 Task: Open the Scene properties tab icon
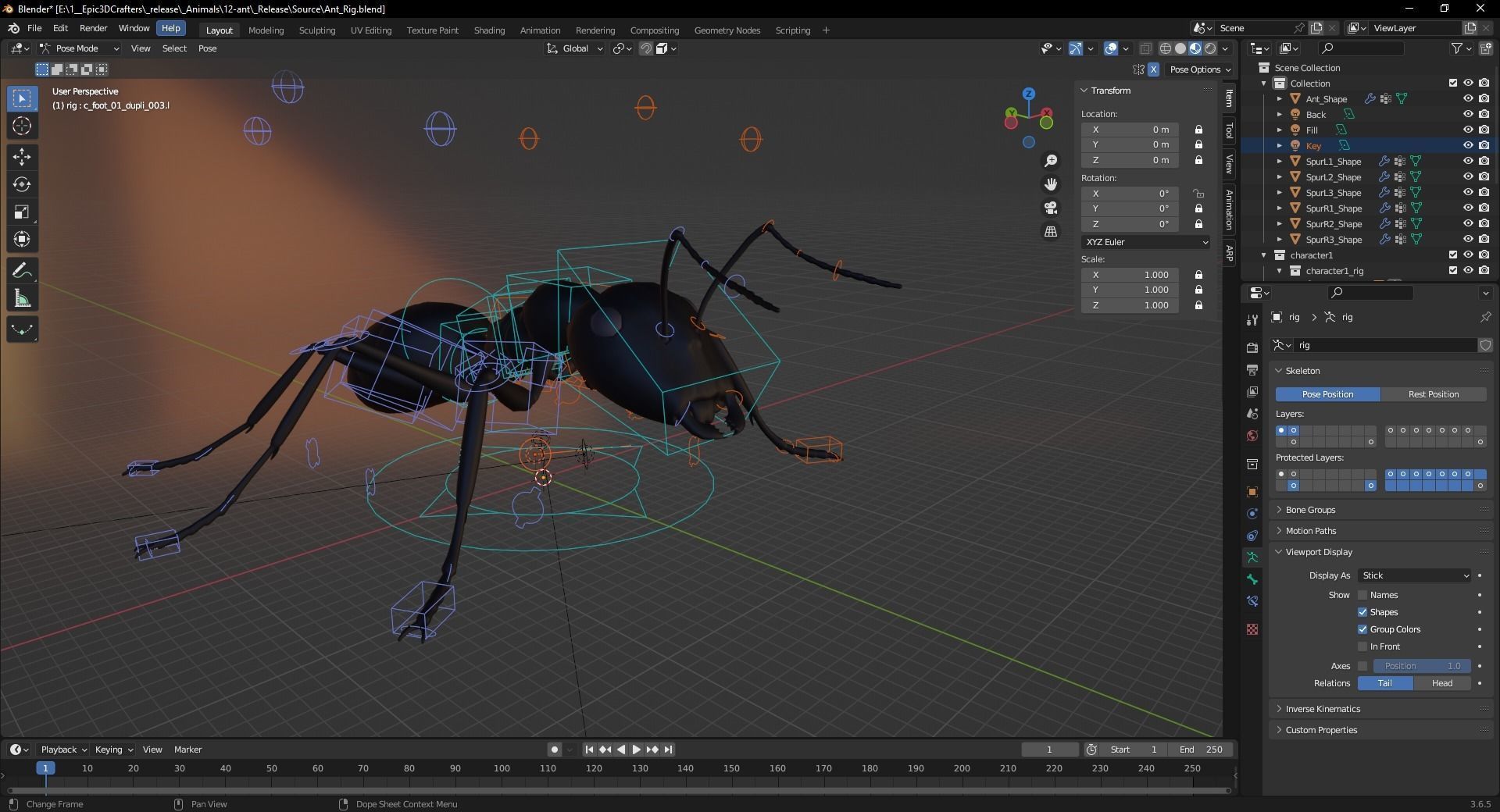tap(1252, 413)
